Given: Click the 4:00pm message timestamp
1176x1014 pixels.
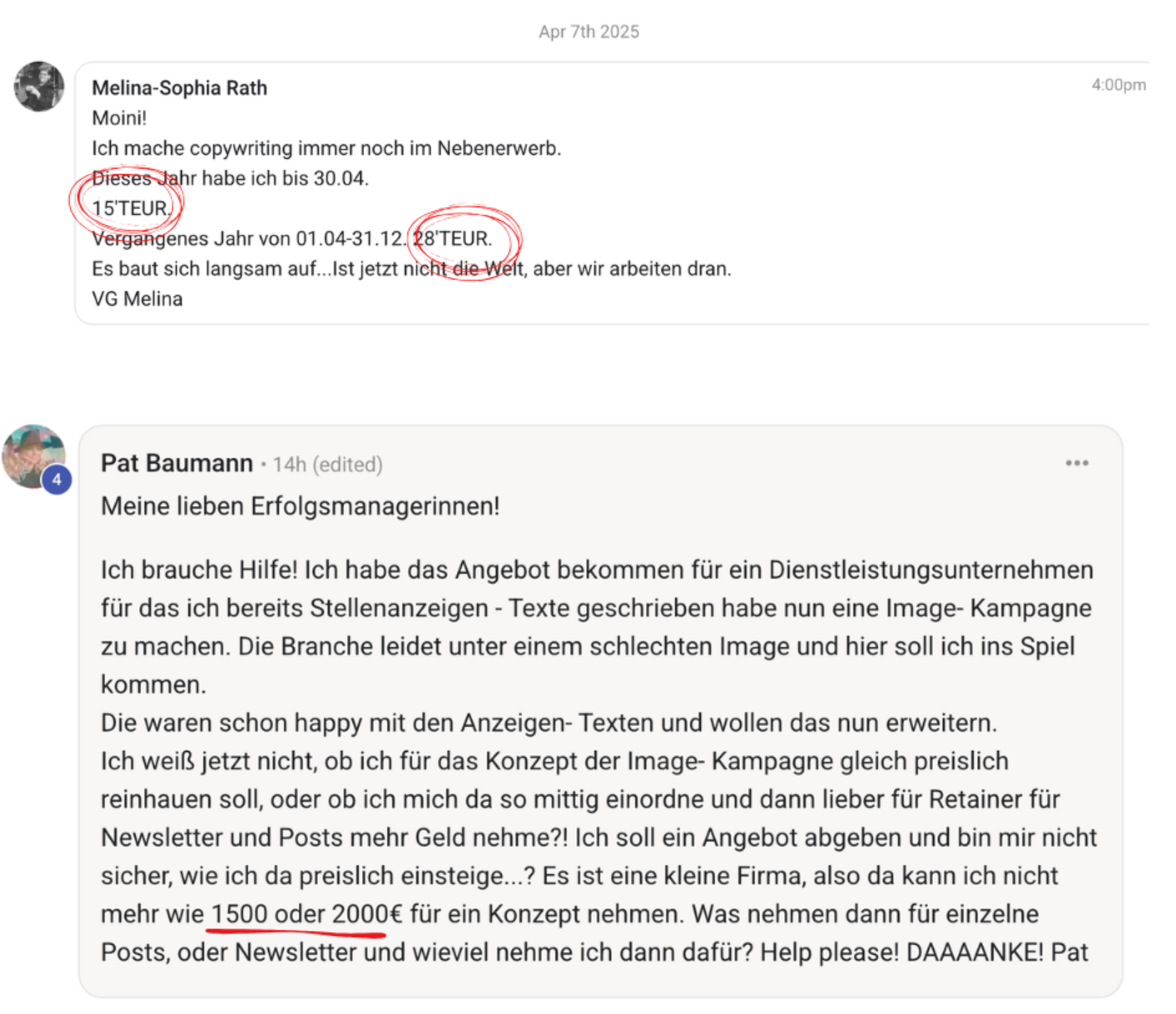Looking at the screenshot, I should click(x=1118, y=85).
